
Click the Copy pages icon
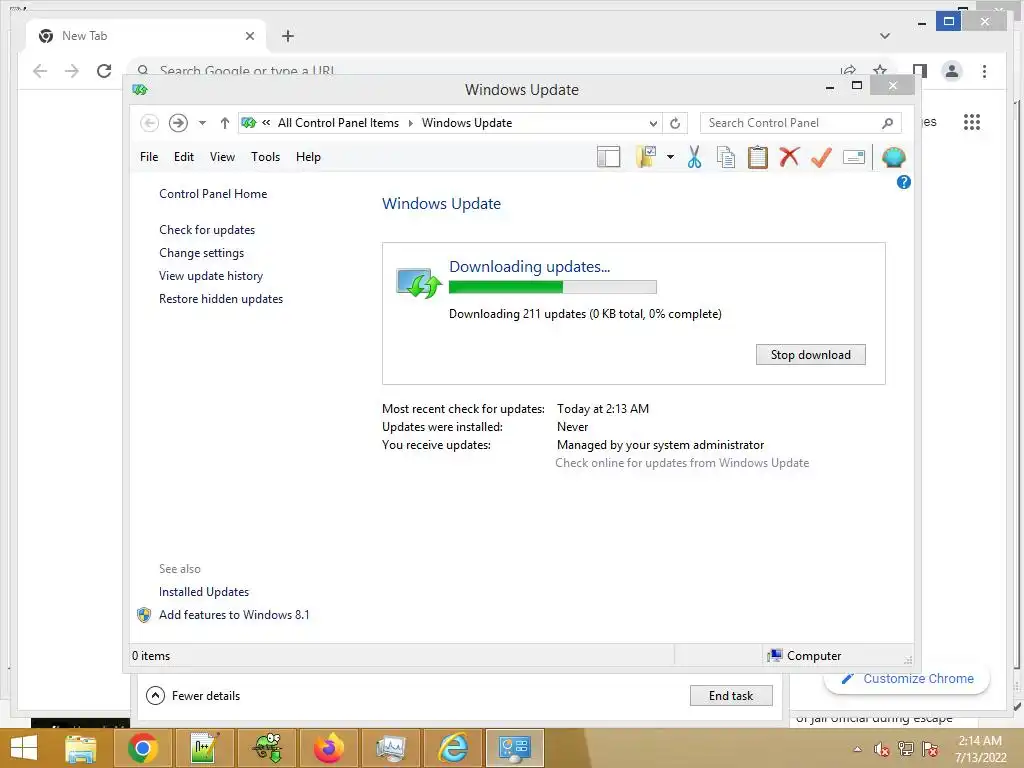pos(726,157)
